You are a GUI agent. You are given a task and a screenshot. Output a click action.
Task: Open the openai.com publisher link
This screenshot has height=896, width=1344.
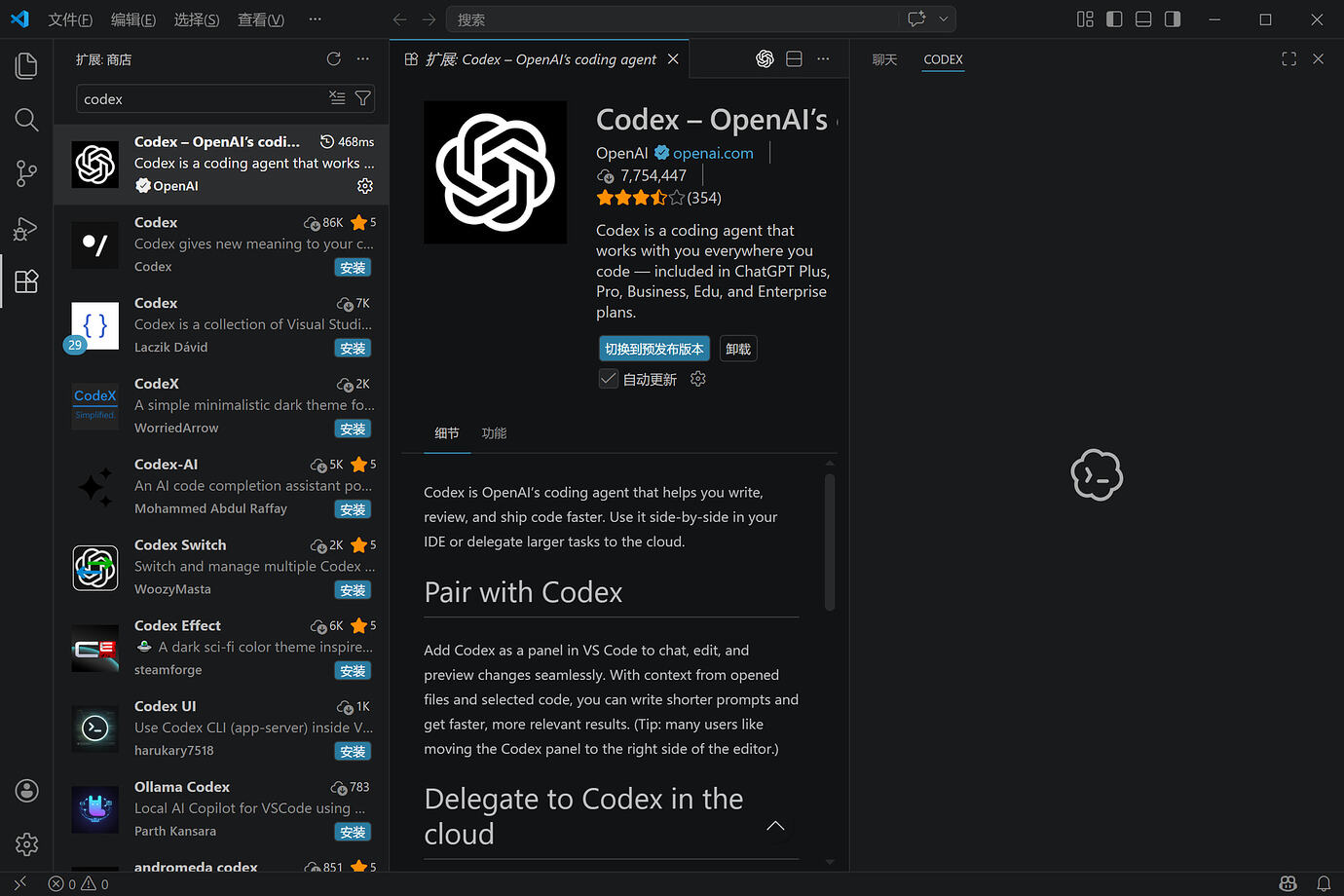(713, 153)
